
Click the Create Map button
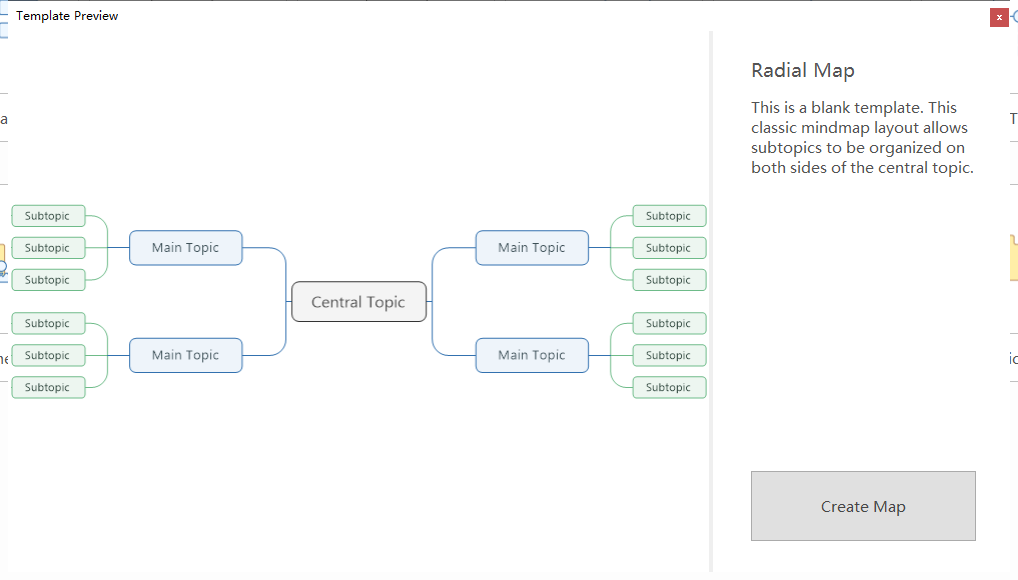pyautogui.click(x=863, y=506)
